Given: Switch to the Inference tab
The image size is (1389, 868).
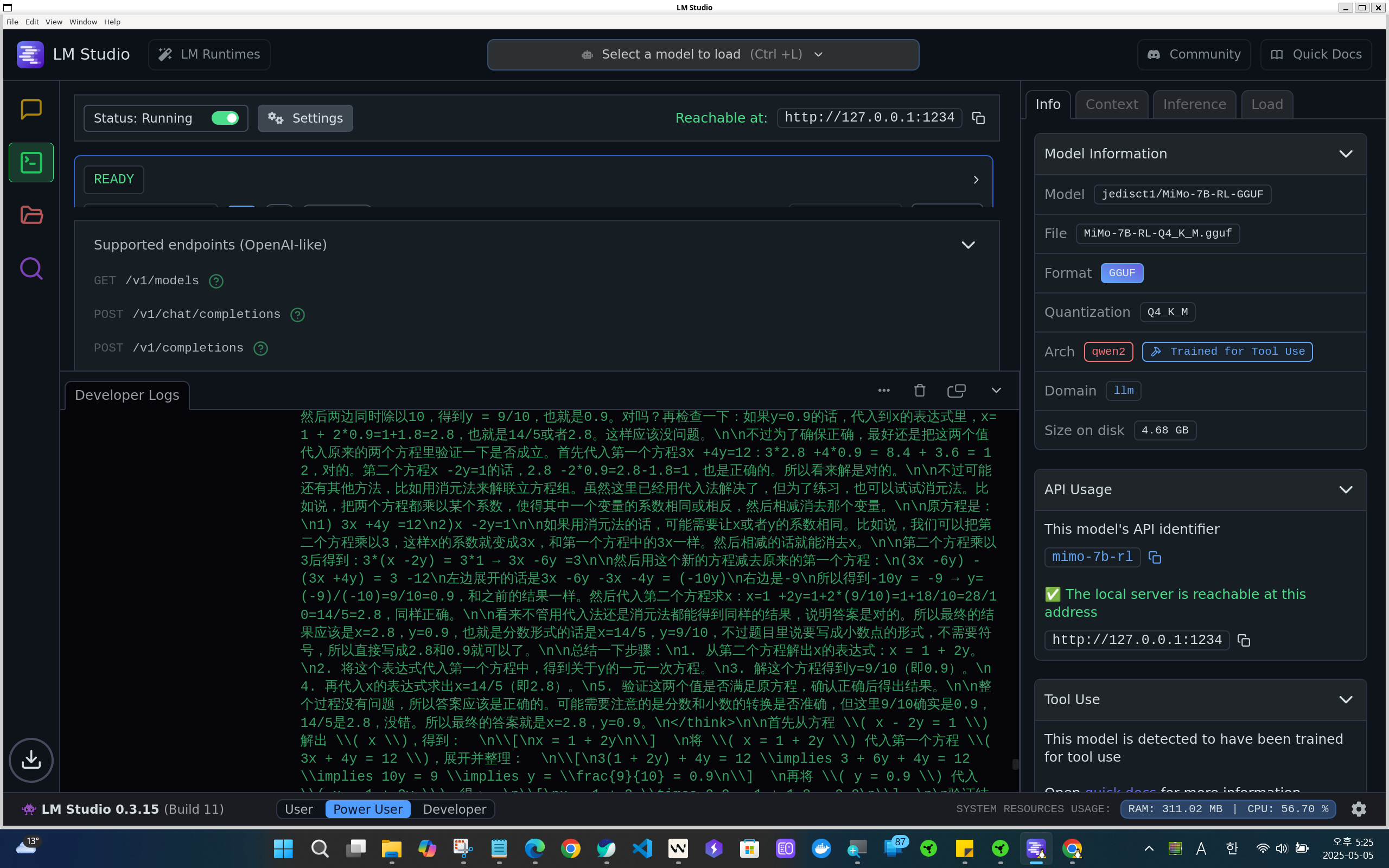Looking at the screenshot, I should [x=1194, y=105].
